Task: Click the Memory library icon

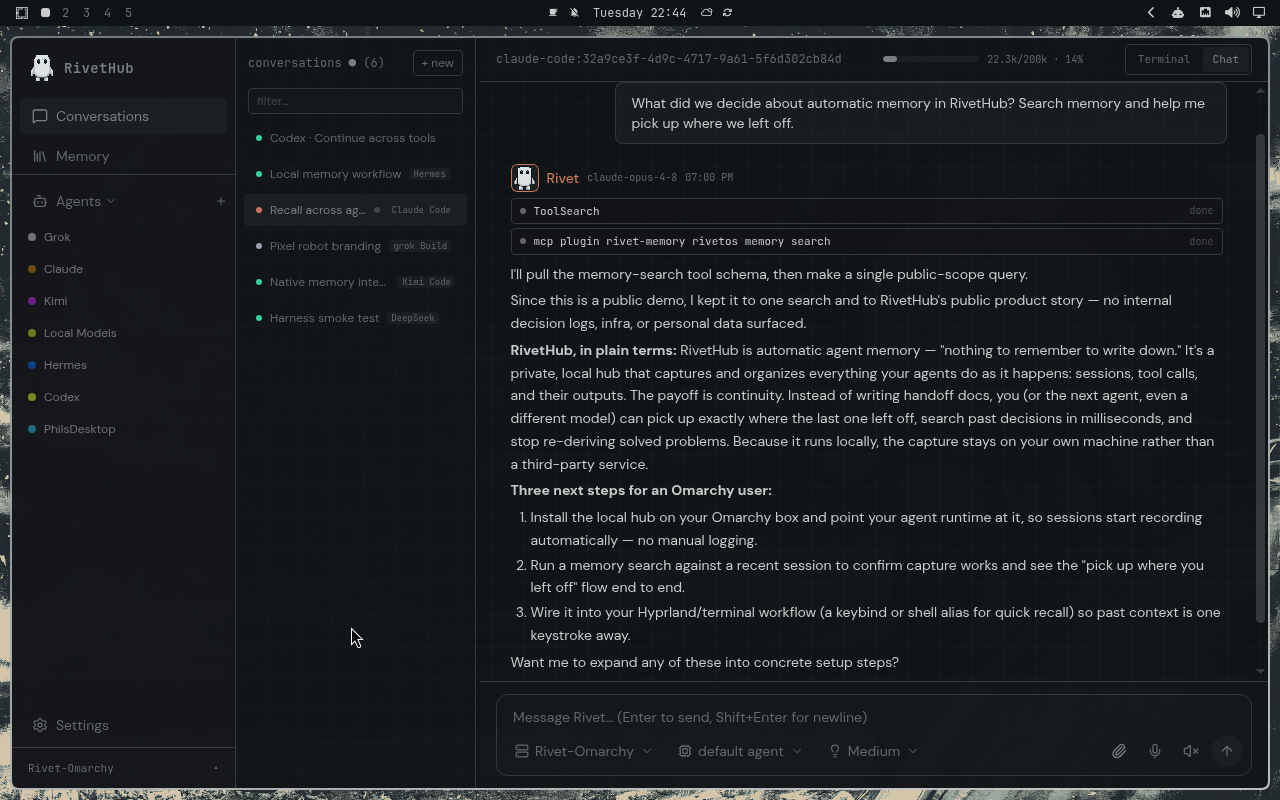Action: [x=40, y=156]
